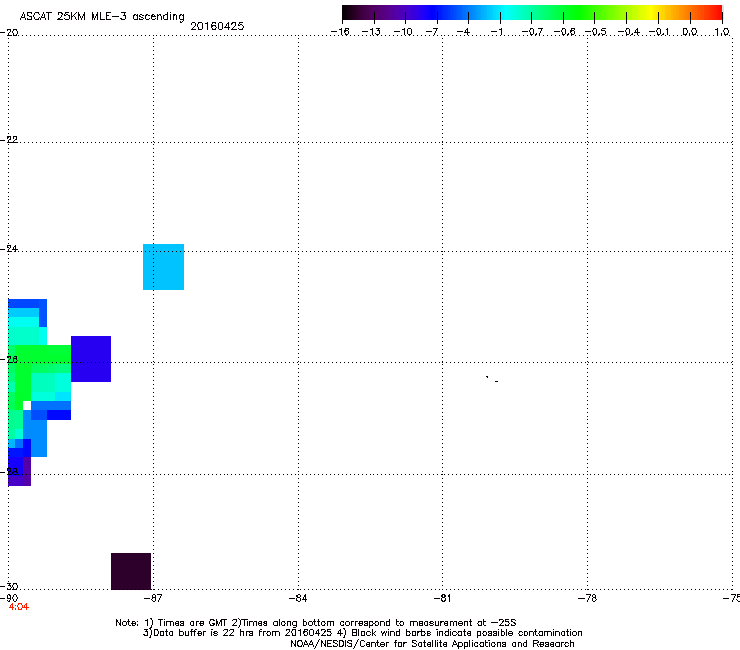Click the "-1" color bar label
740x650 pixels.
(497, 32)
